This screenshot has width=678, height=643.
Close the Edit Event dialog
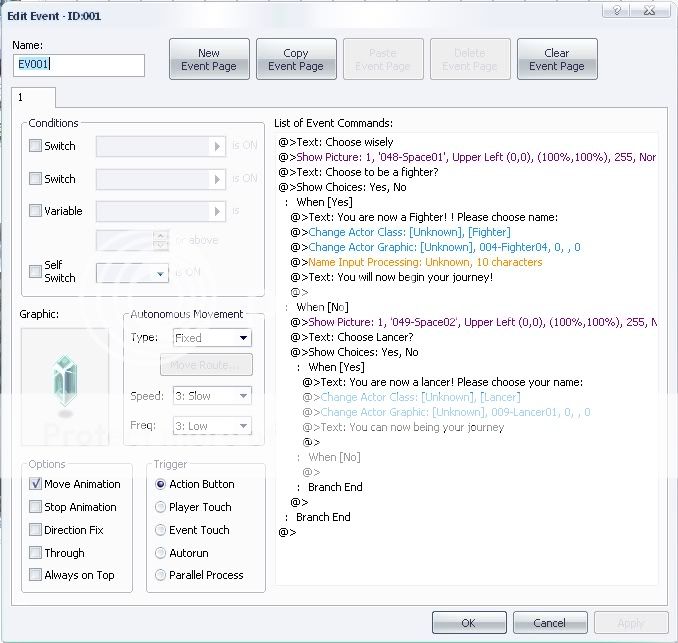[x=656, y=10]
